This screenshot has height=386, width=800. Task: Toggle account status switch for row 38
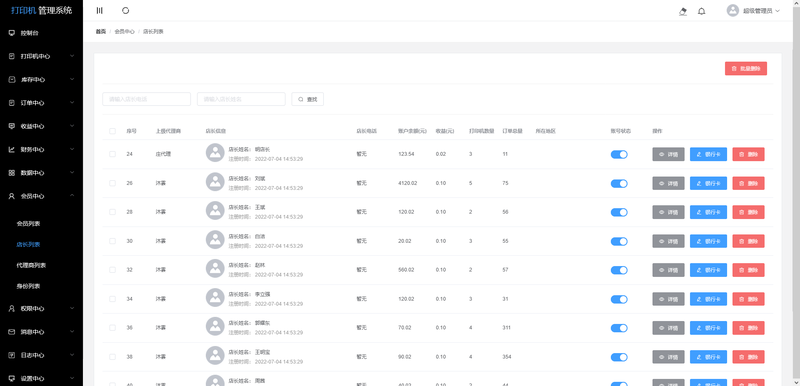(x=619, y=357)
